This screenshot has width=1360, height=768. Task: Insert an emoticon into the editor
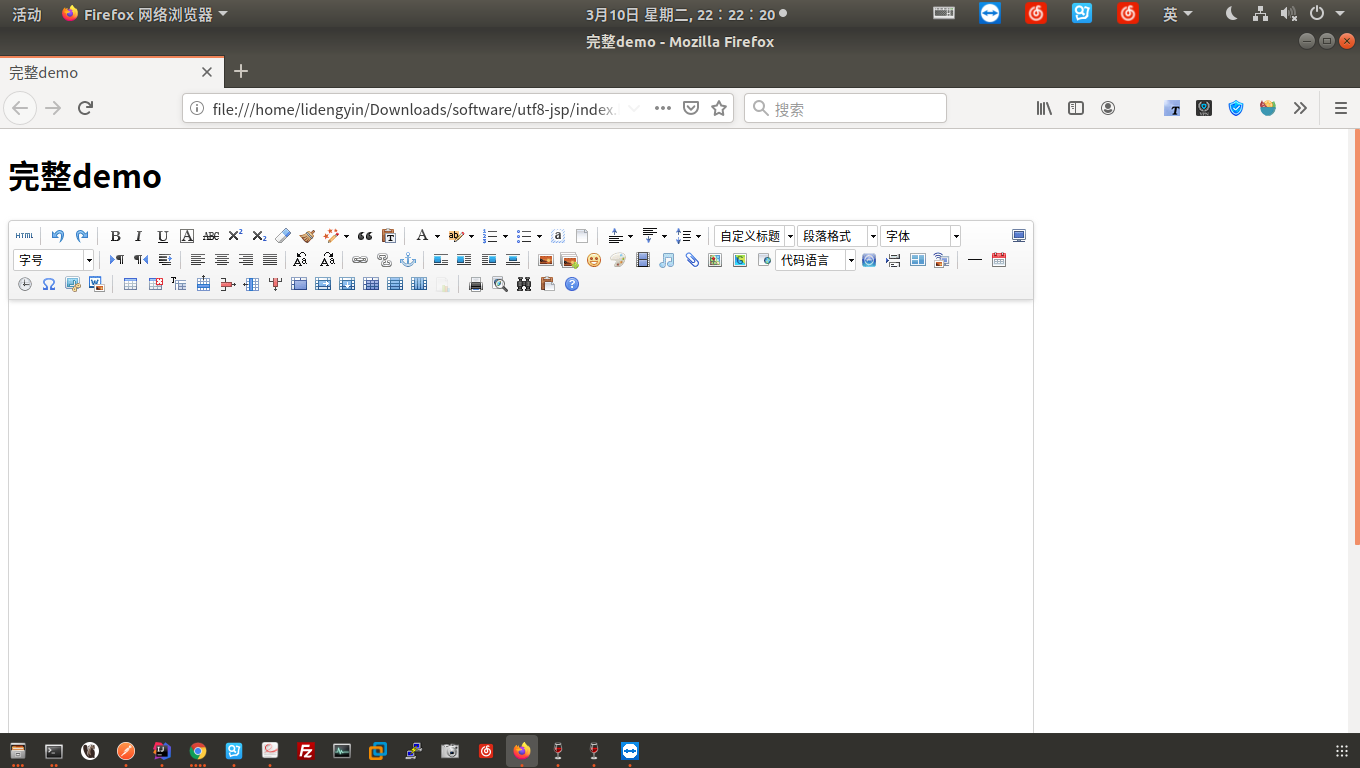point(593,260)
